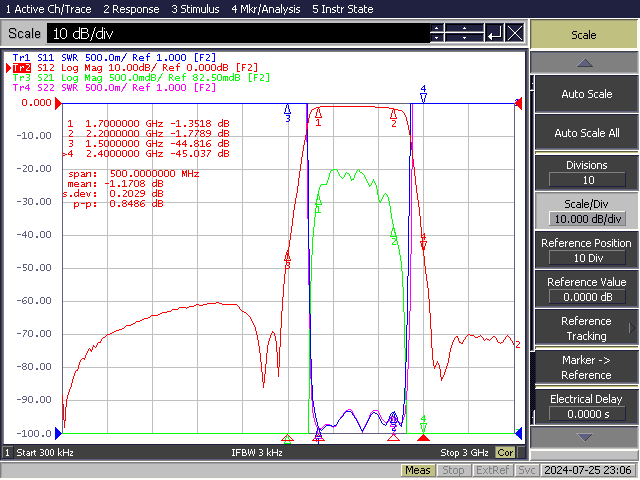Click the Auto Scale softkey
Image resolution: width=640 pixels, height=480 pixels.
(x=586, y=94)
